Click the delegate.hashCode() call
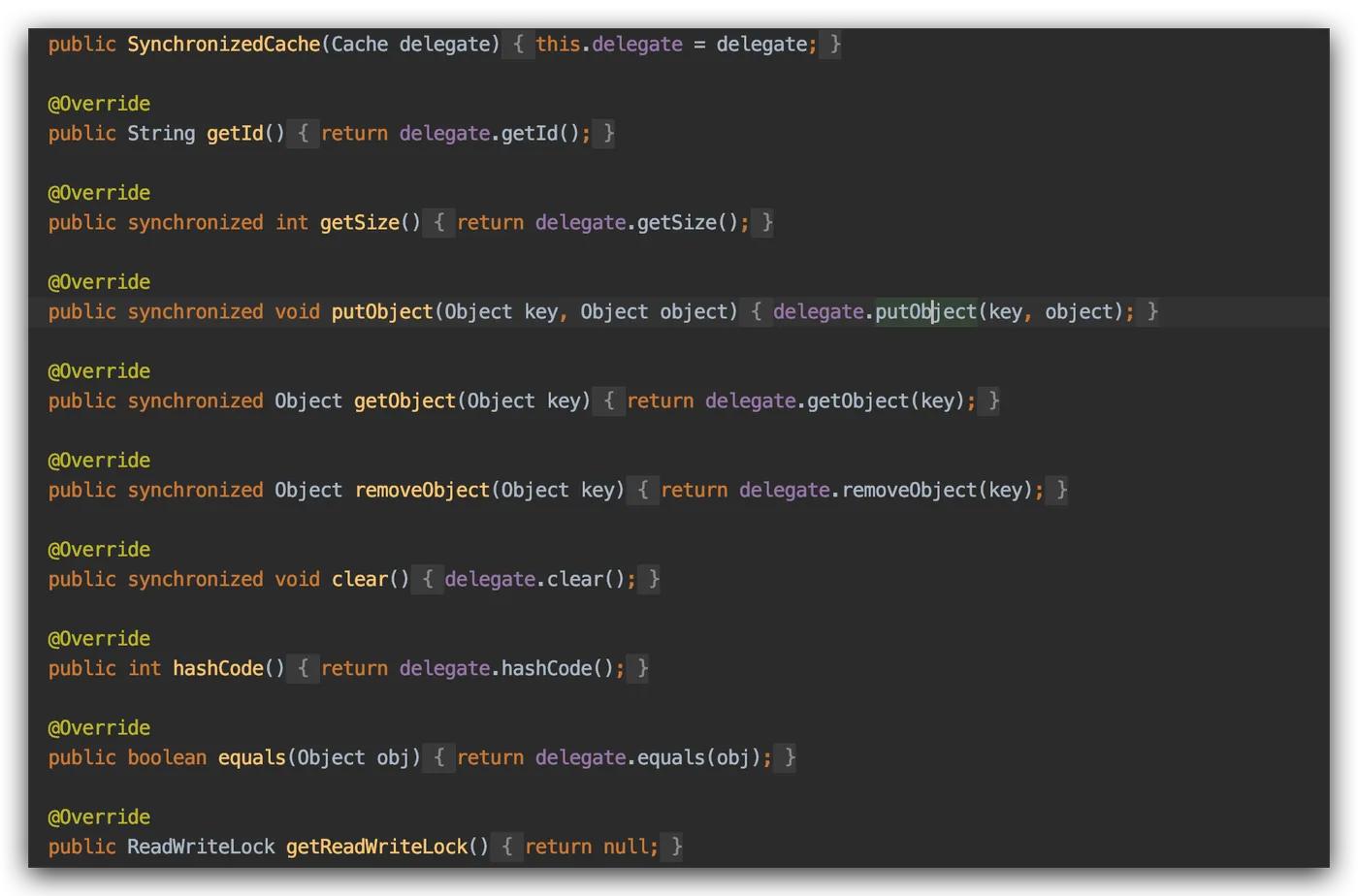 507,669
